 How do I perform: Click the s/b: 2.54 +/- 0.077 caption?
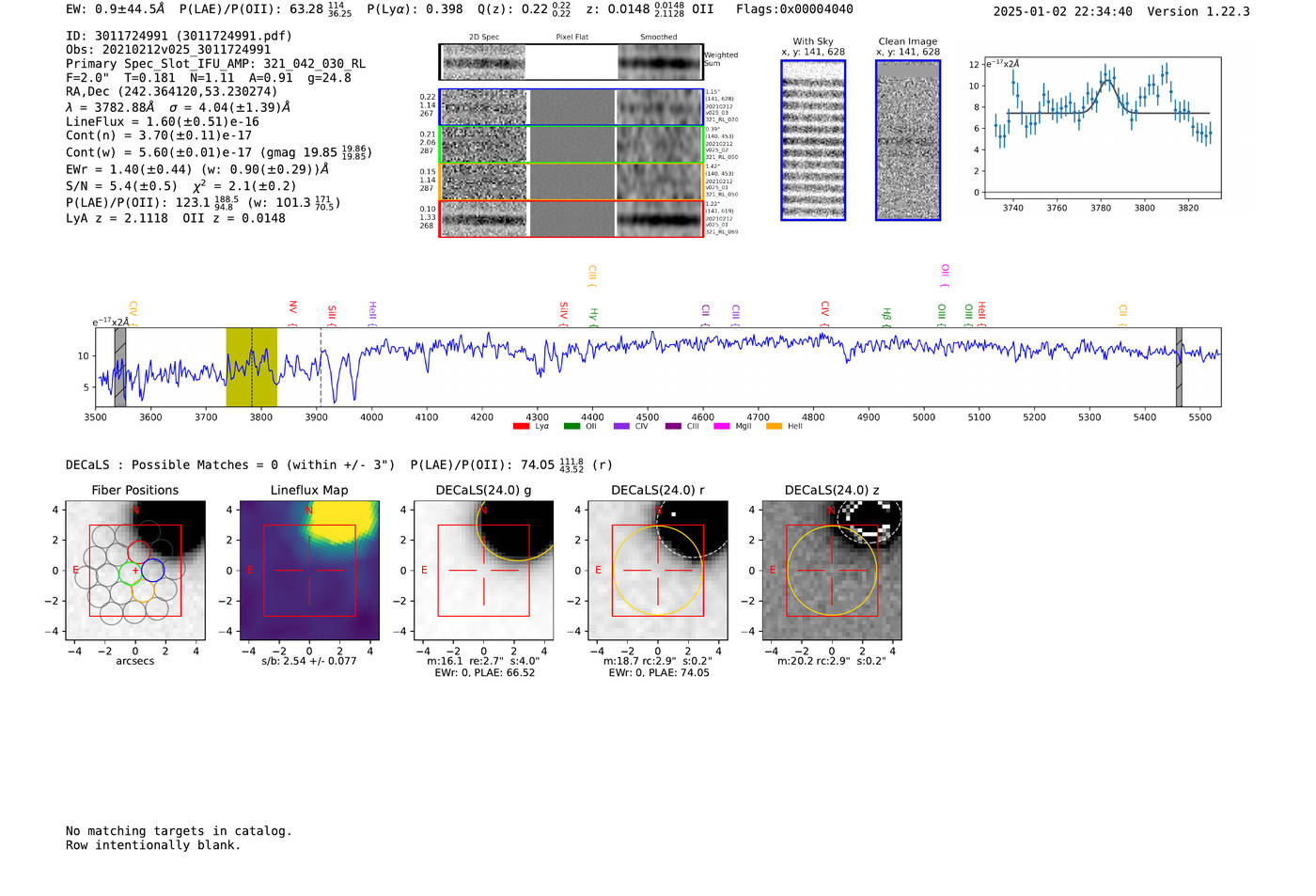coord(309,662)
